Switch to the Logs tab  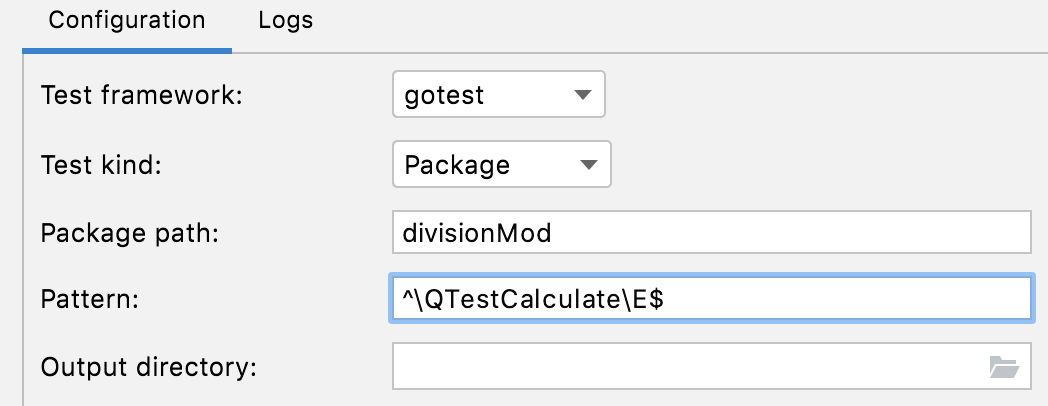[x=285, y=20]
